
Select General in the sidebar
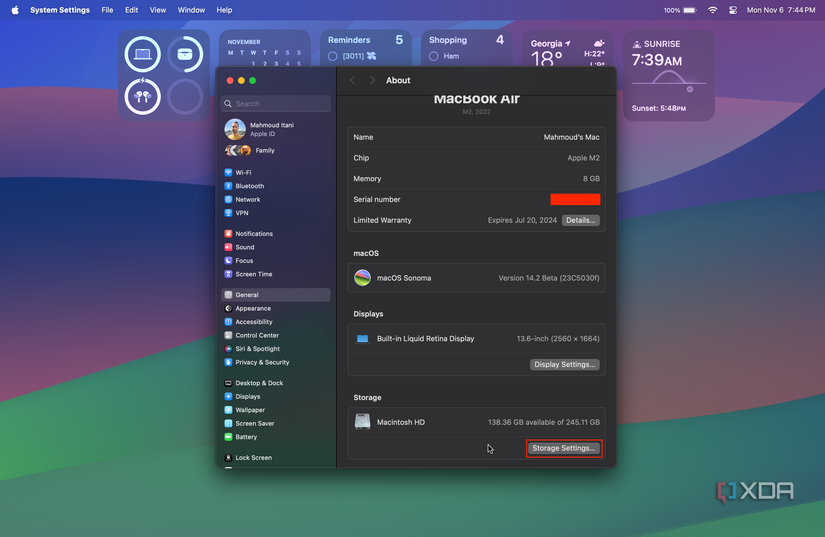pyautogui.click(x=276, y=295)
